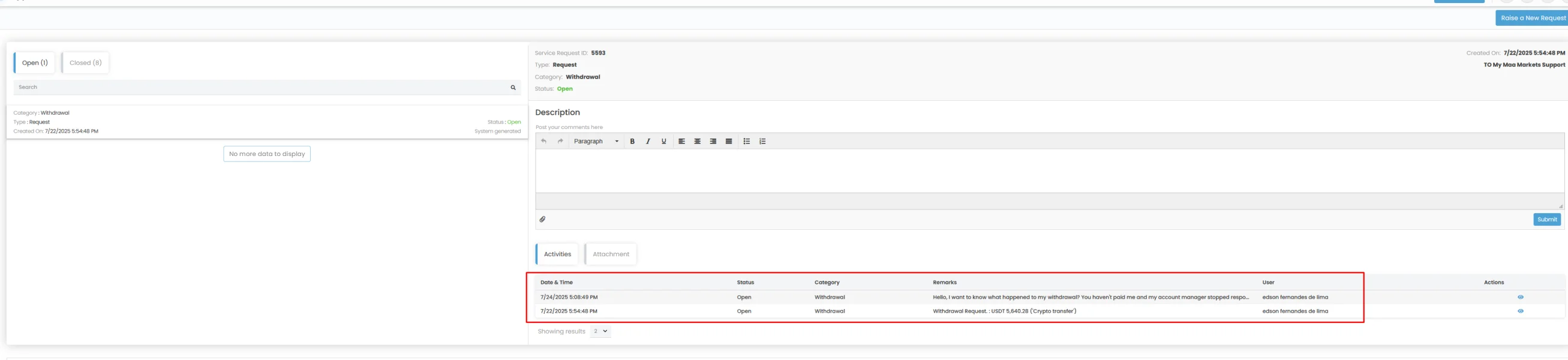Select the remark starting 'Hello, I want to know'
The image size is (1568, 360).
pos(1091,297)
